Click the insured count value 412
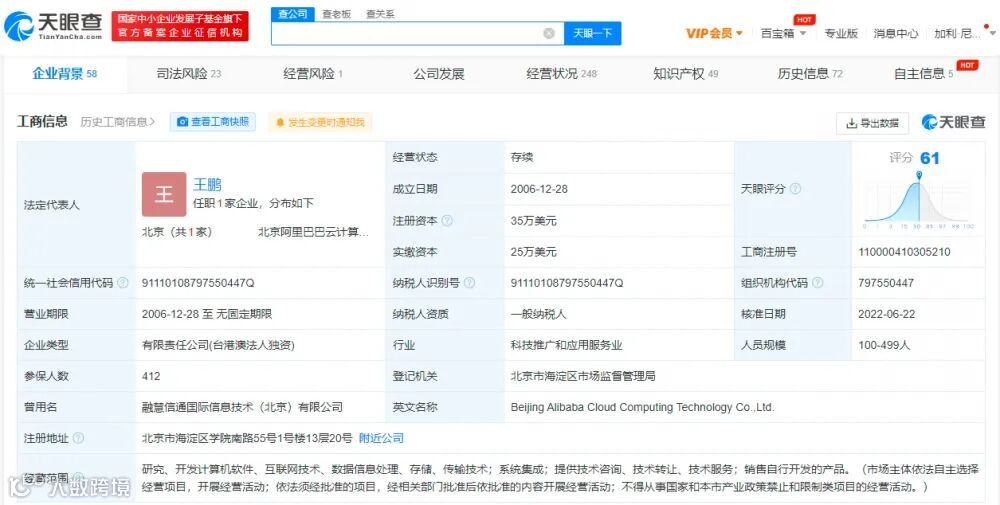This screenshot has width=1000, height=505. tap(151, 376)
